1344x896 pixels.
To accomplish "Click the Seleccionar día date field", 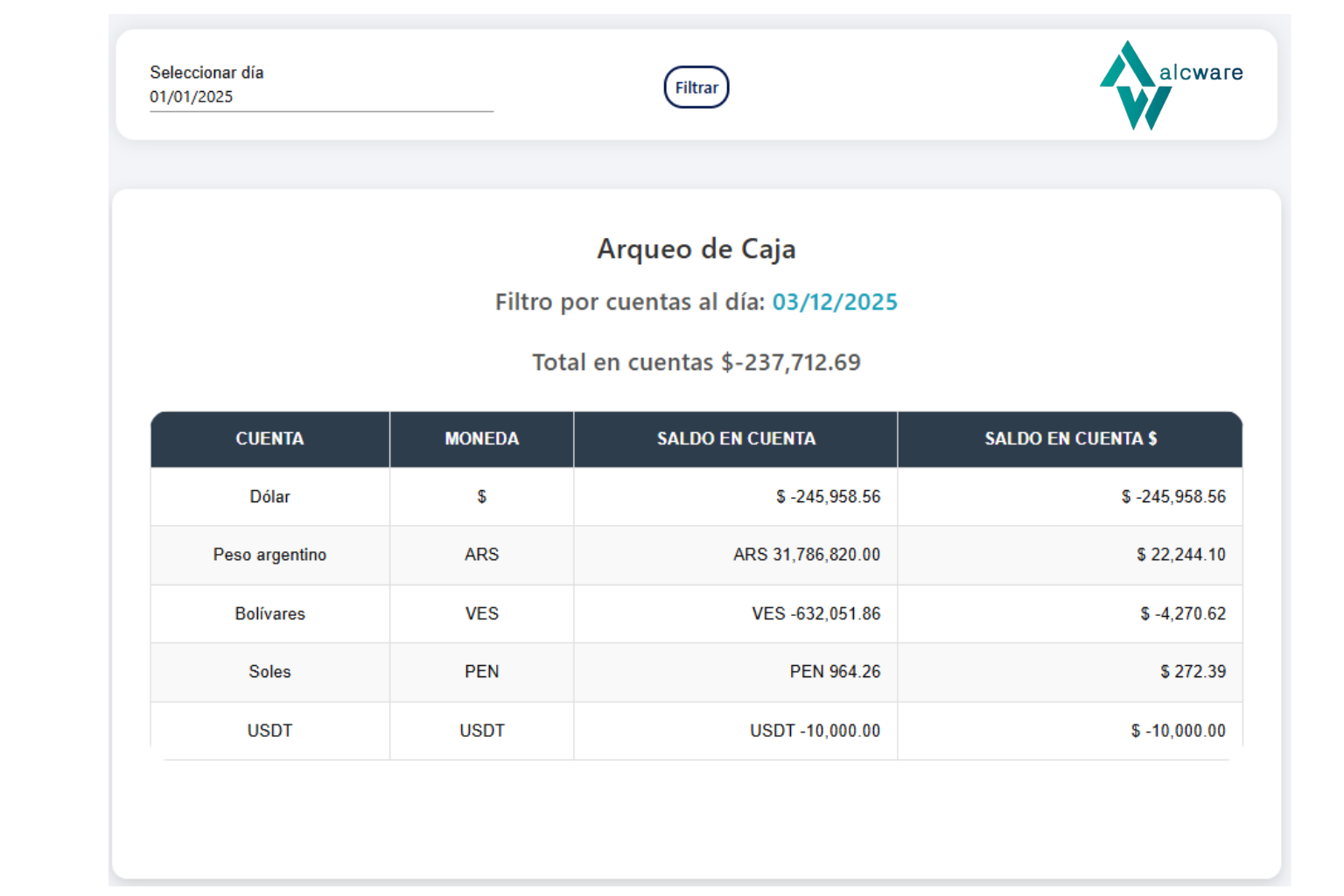I will [x=320, y=97].
